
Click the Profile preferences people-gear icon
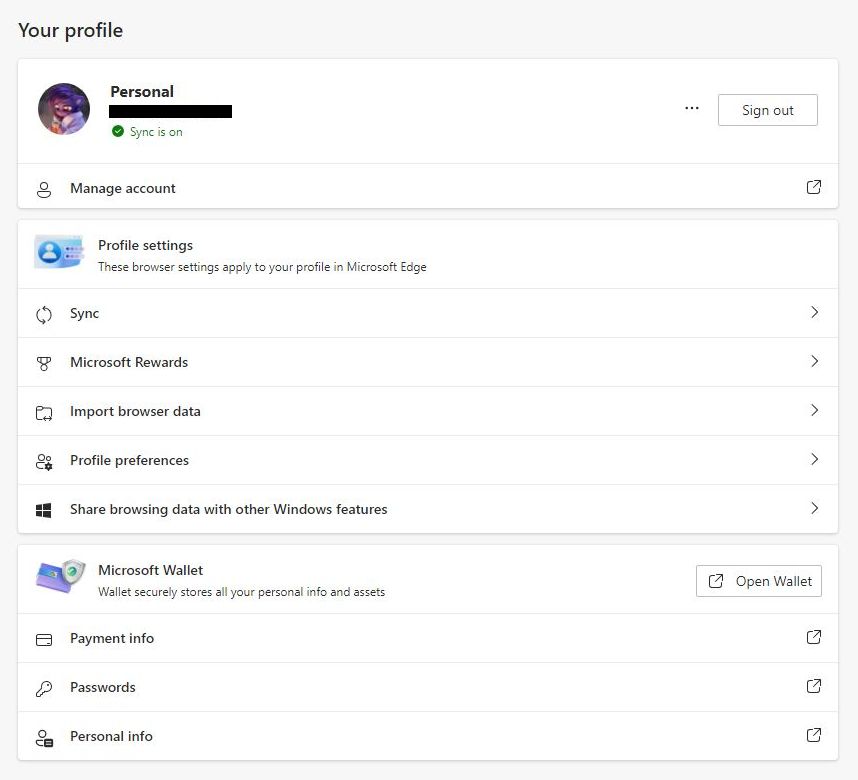tap(44, 462)
